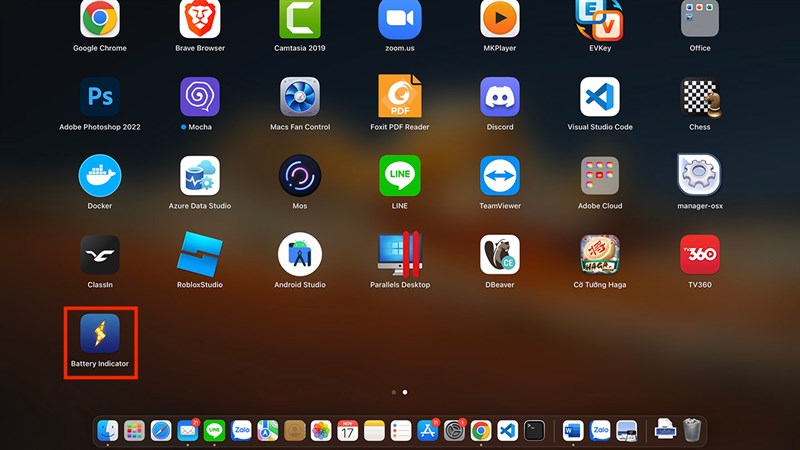Launch LINE from the Launchpad grid
Image resolution: width=800 pixels, height=450 pixels.
coord(400,176)
